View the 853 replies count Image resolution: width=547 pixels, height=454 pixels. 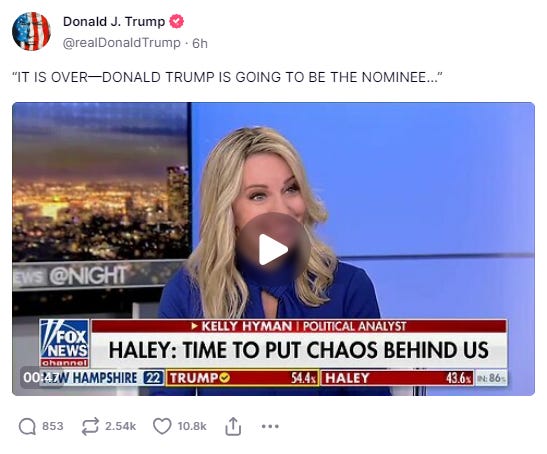[x=53, y=426]
